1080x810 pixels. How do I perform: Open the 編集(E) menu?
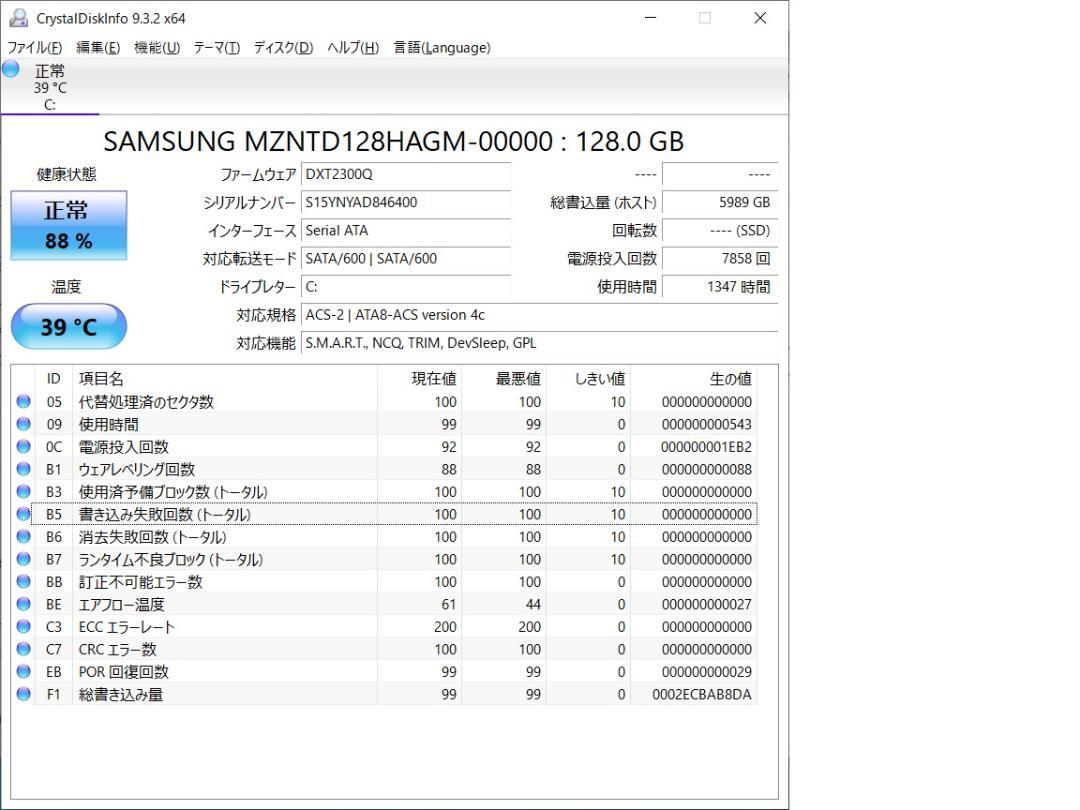tap(98, 48)
